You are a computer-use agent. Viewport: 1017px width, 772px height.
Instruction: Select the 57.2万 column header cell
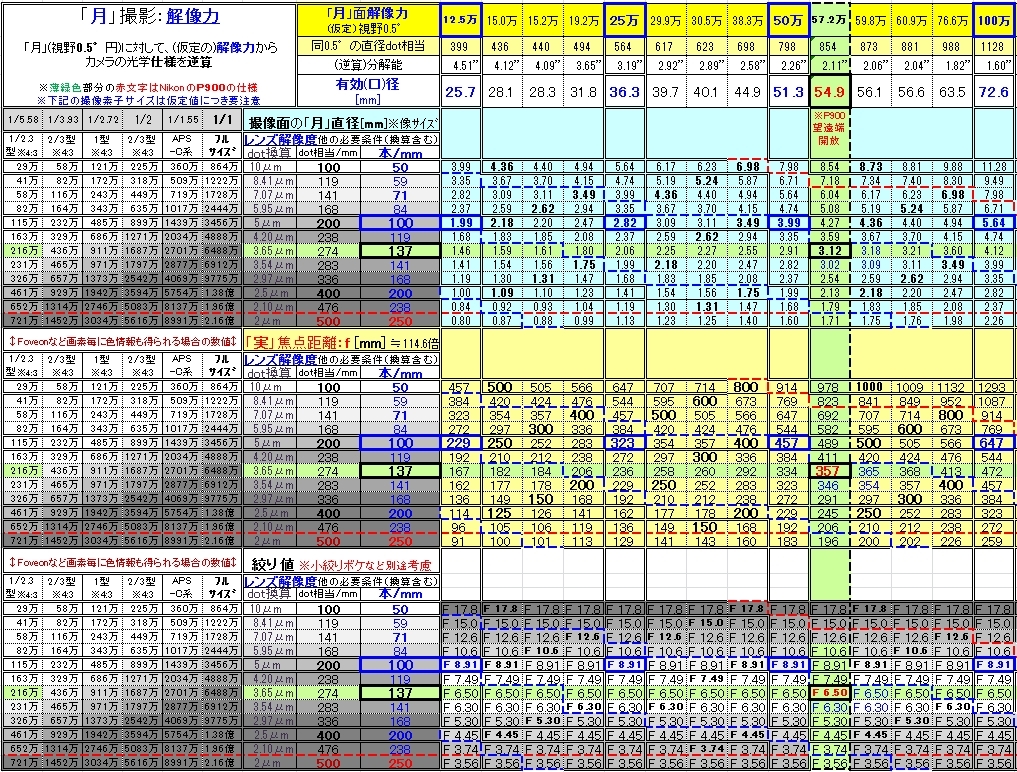coord(829,20)
